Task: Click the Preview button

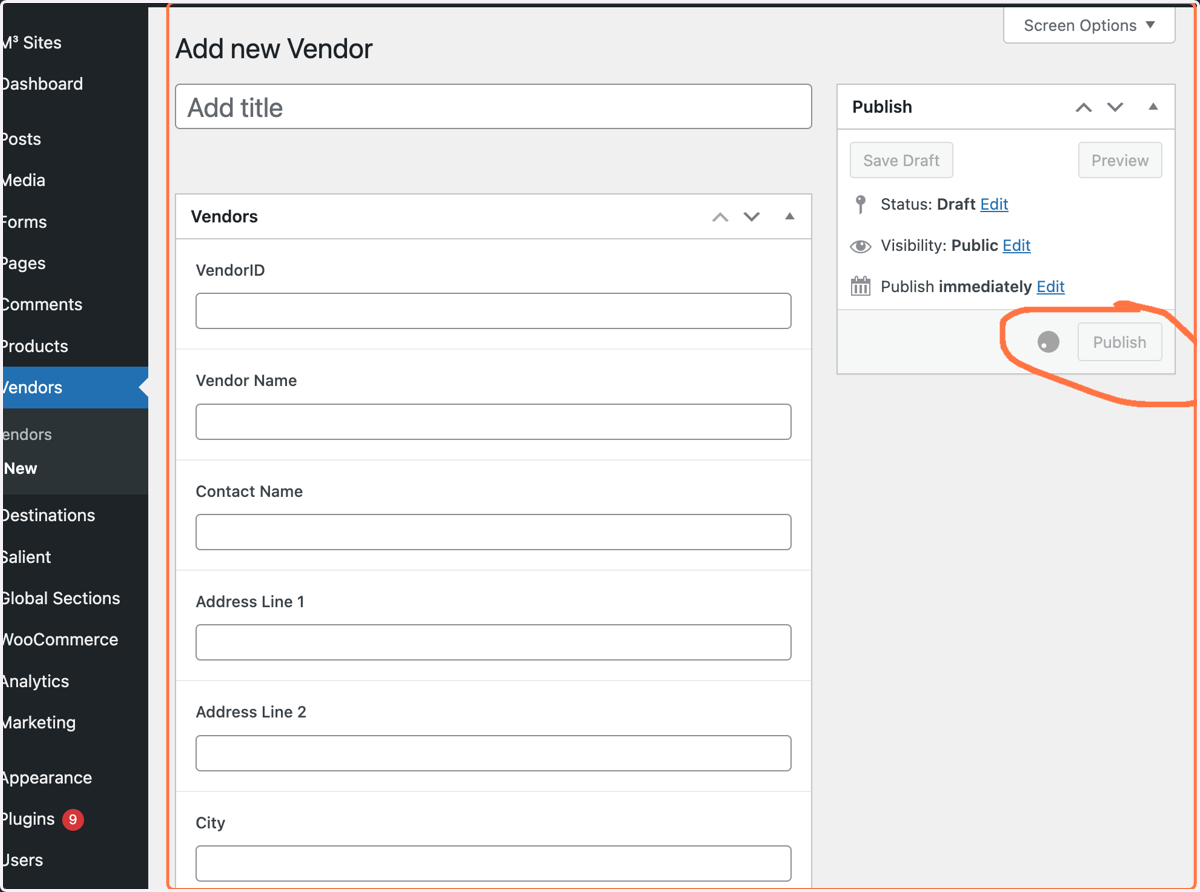Action: coord(1120,160)
